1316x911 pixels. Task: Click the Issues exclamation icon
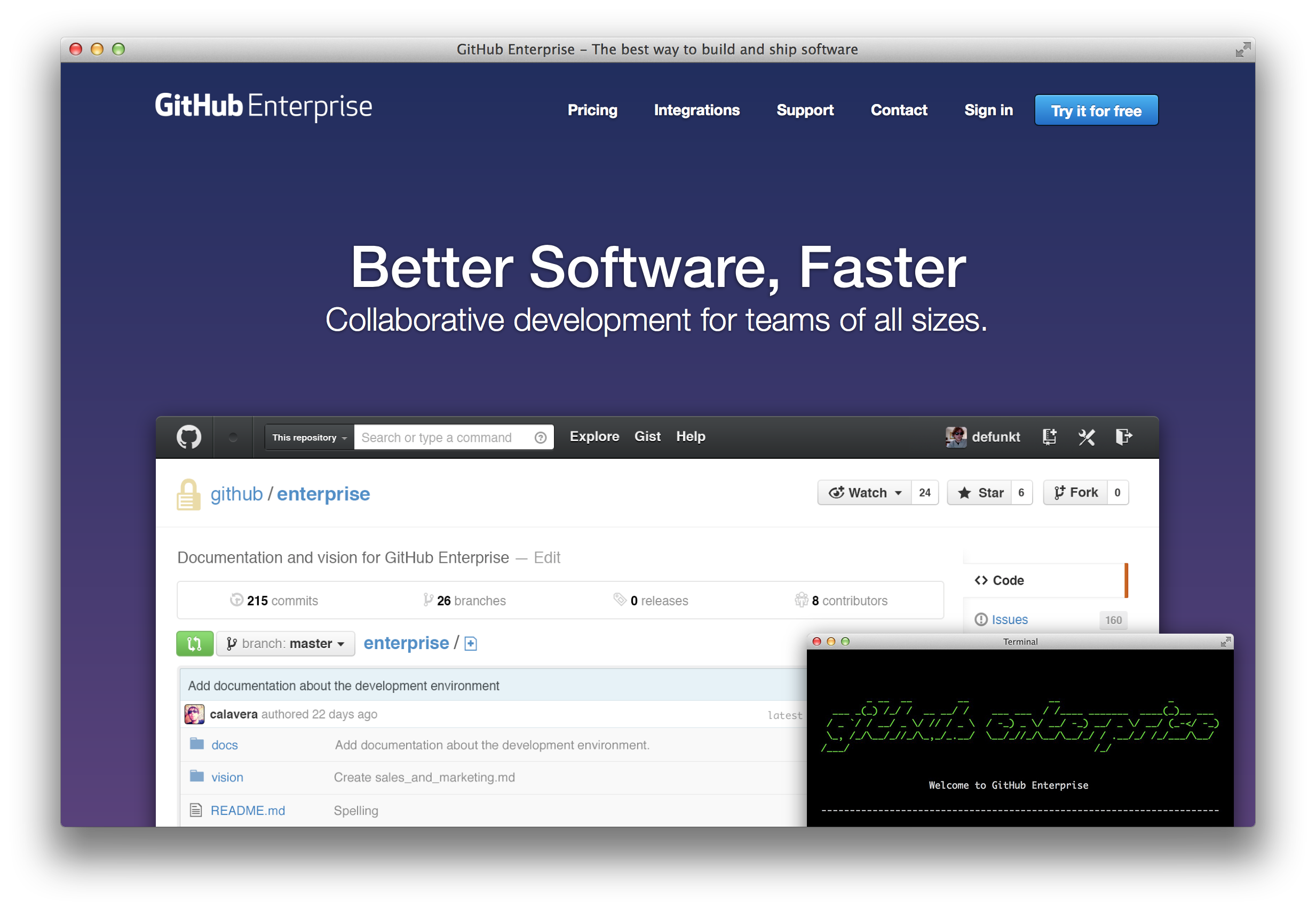click(981, 619)
